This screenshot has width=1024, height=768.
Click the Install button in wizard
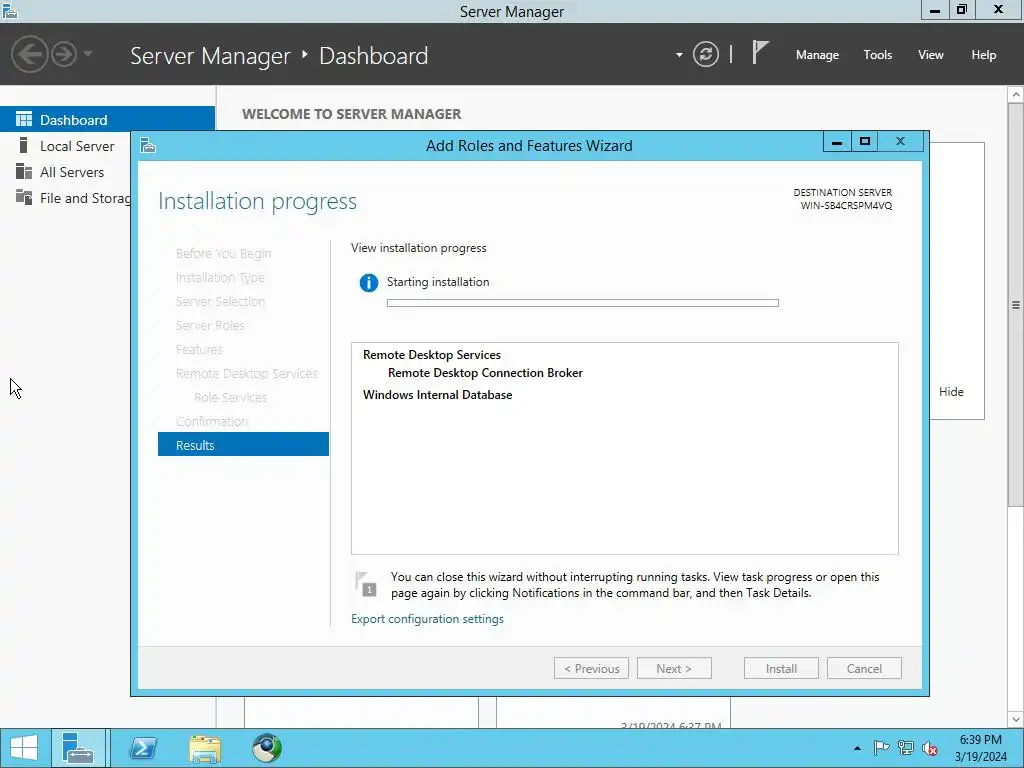pyautogui.click(x=781, y=669)
